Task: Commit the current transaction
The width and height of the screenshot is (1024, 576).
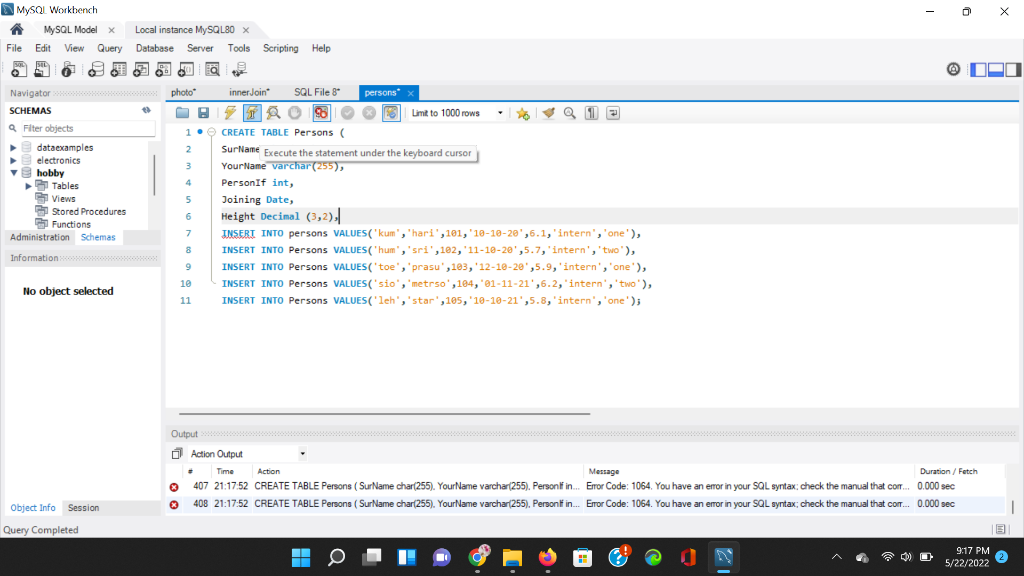Action: 347,113
